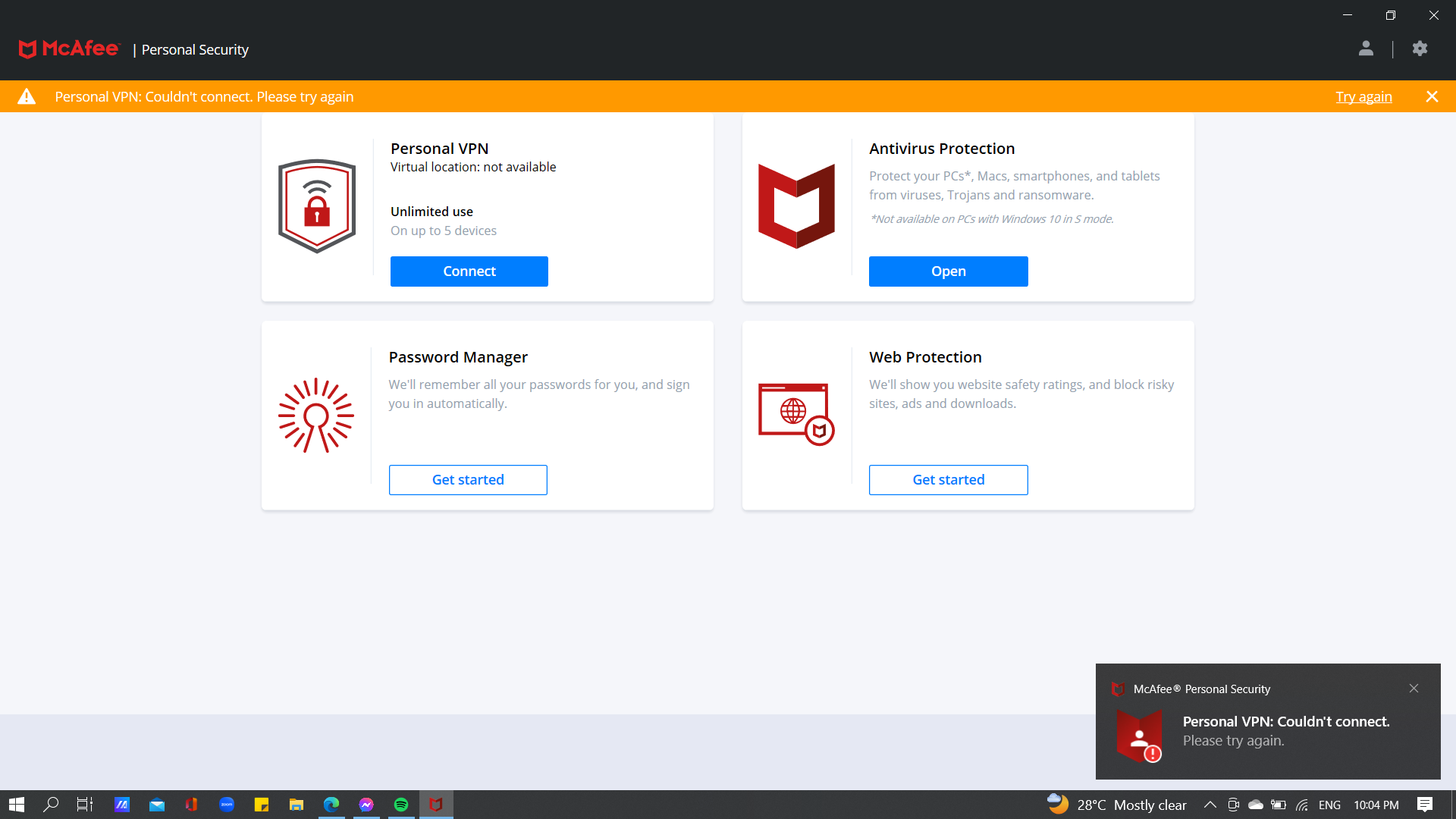This screenshot has width=1456, height=819.
Task: Click the 'Virtual location: not available' text
Action: point(473,167)
